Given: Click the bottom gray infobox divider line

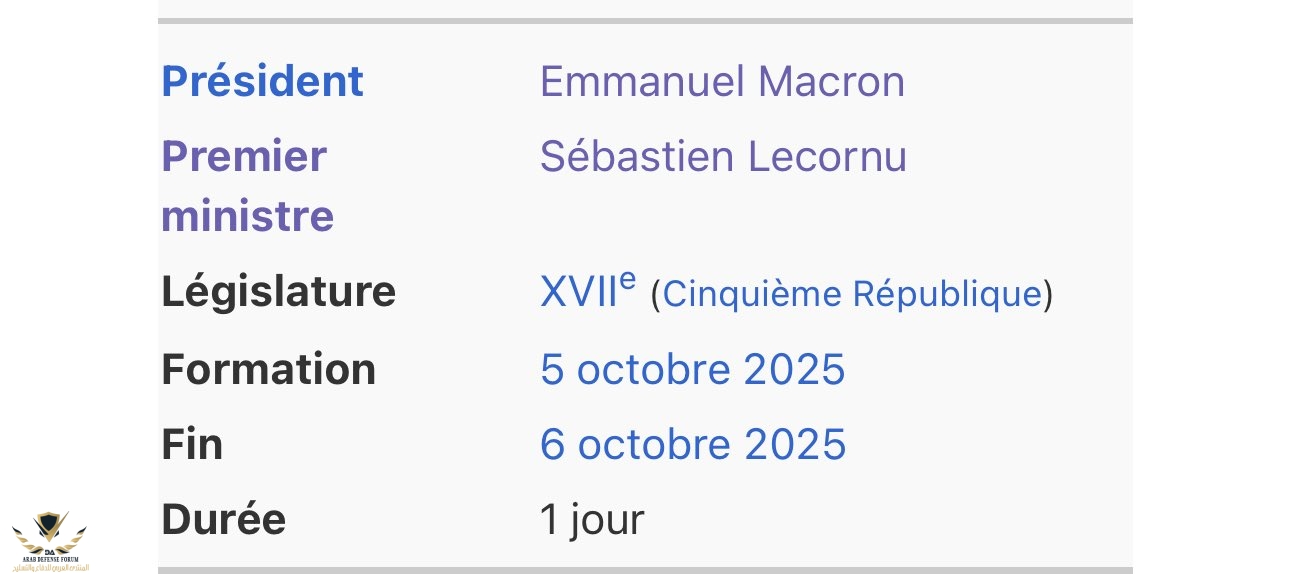Looking at the screenshot, I should tap(645, 570).
